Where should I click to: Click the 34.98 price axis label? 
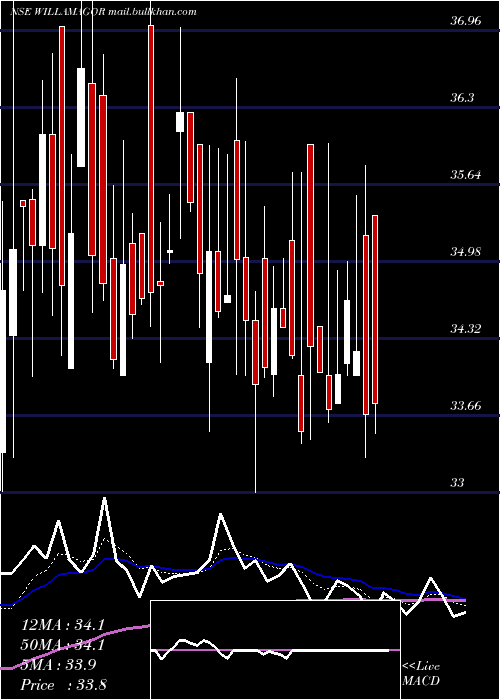(x=466, y=252)
